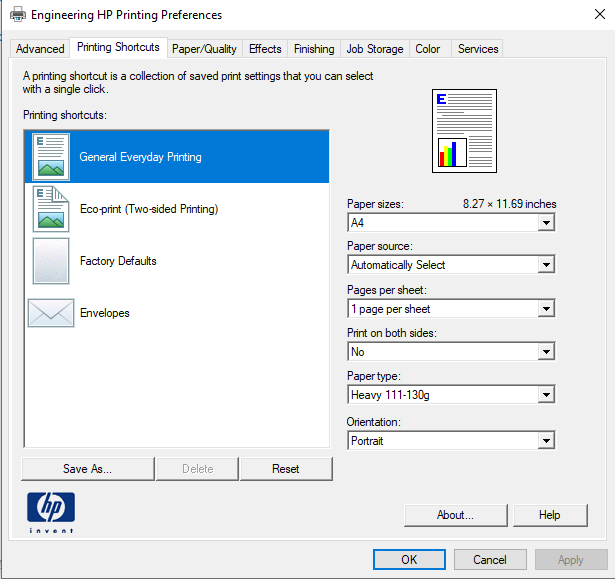
Task: Select the Eco-print (Two-sided Printing) text
Action: tap(149, 209)
